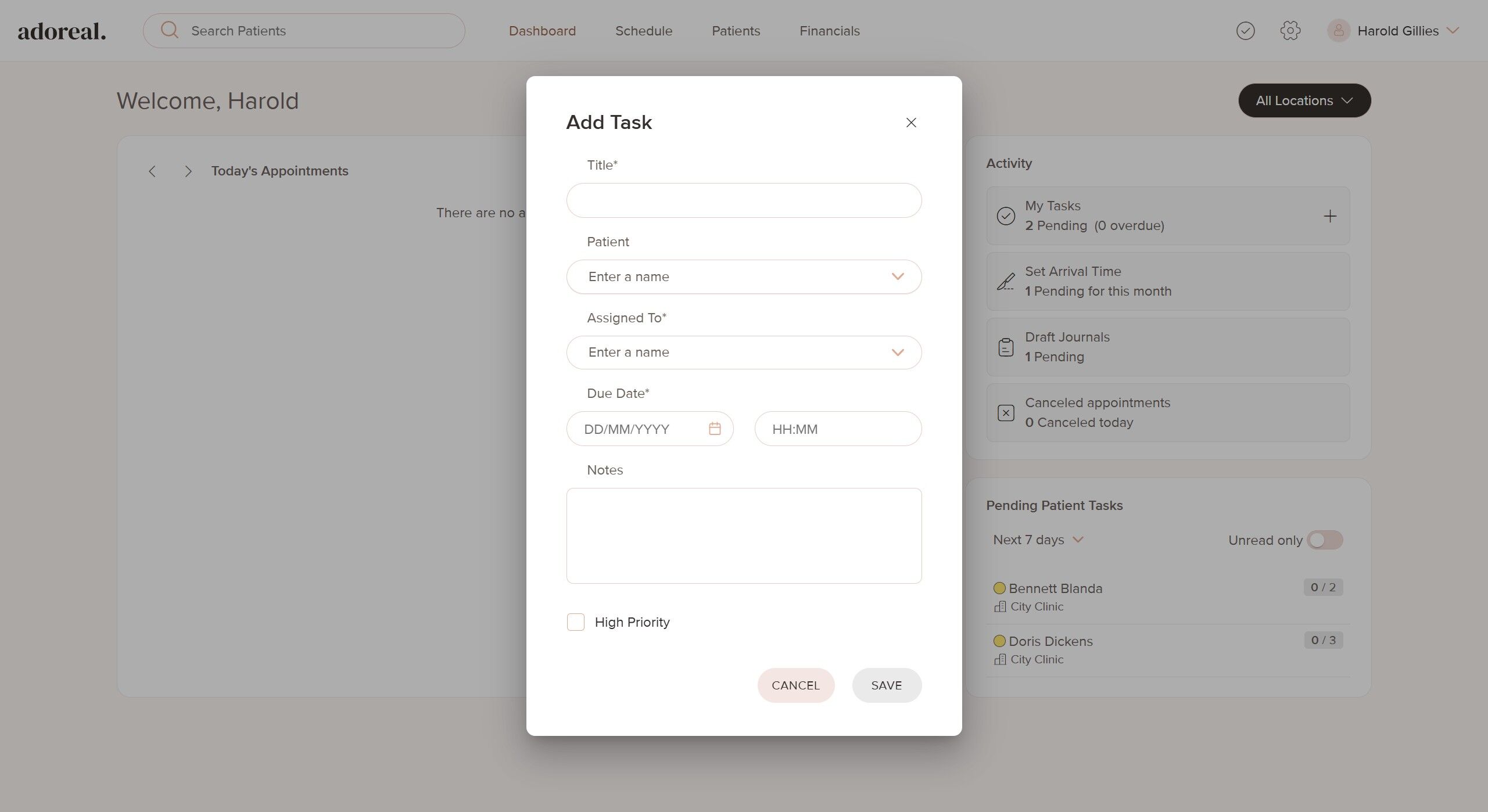Click Harold Gillies user avatar icon

click(x=1338, y=31)
